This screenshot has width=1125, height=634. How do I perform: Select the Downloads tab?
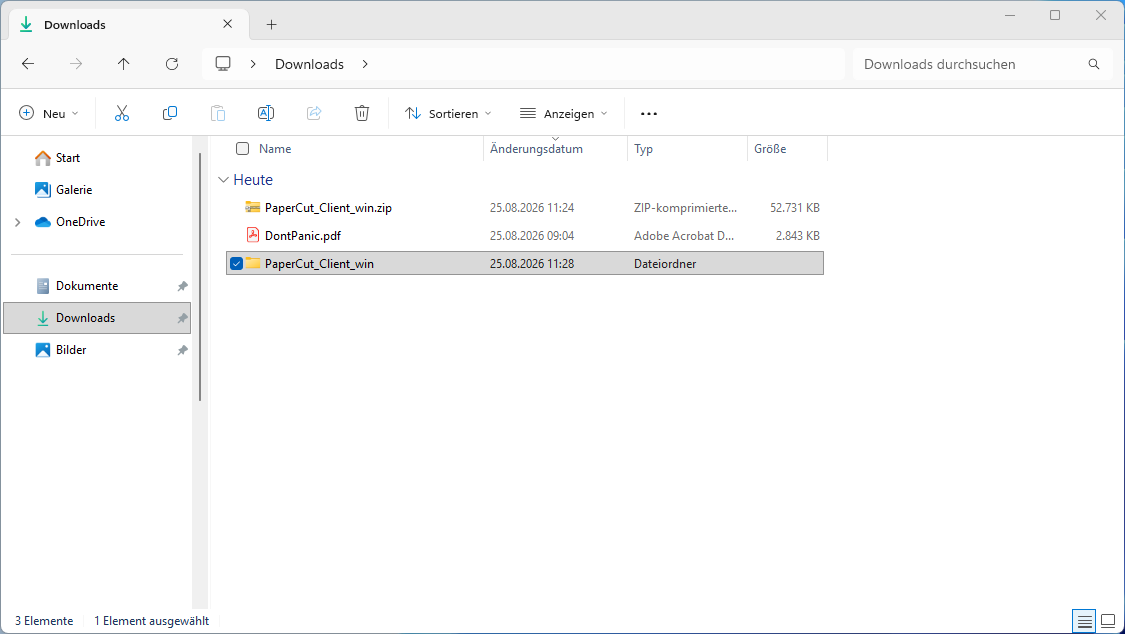coord(128,24)
